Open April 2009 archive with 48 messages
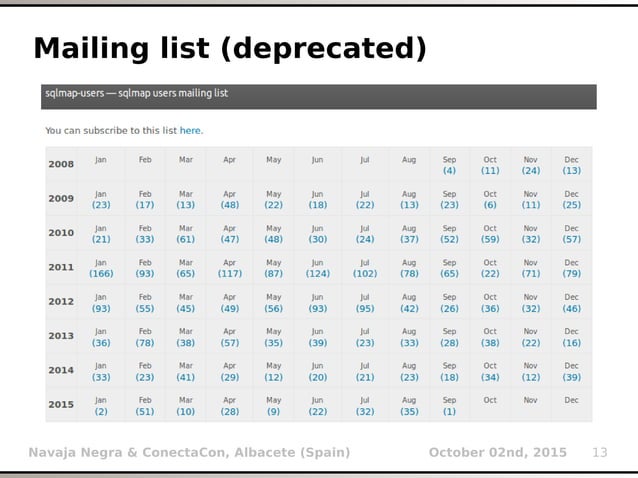Screen dimensions: 638x478 [x=229, y=205]
